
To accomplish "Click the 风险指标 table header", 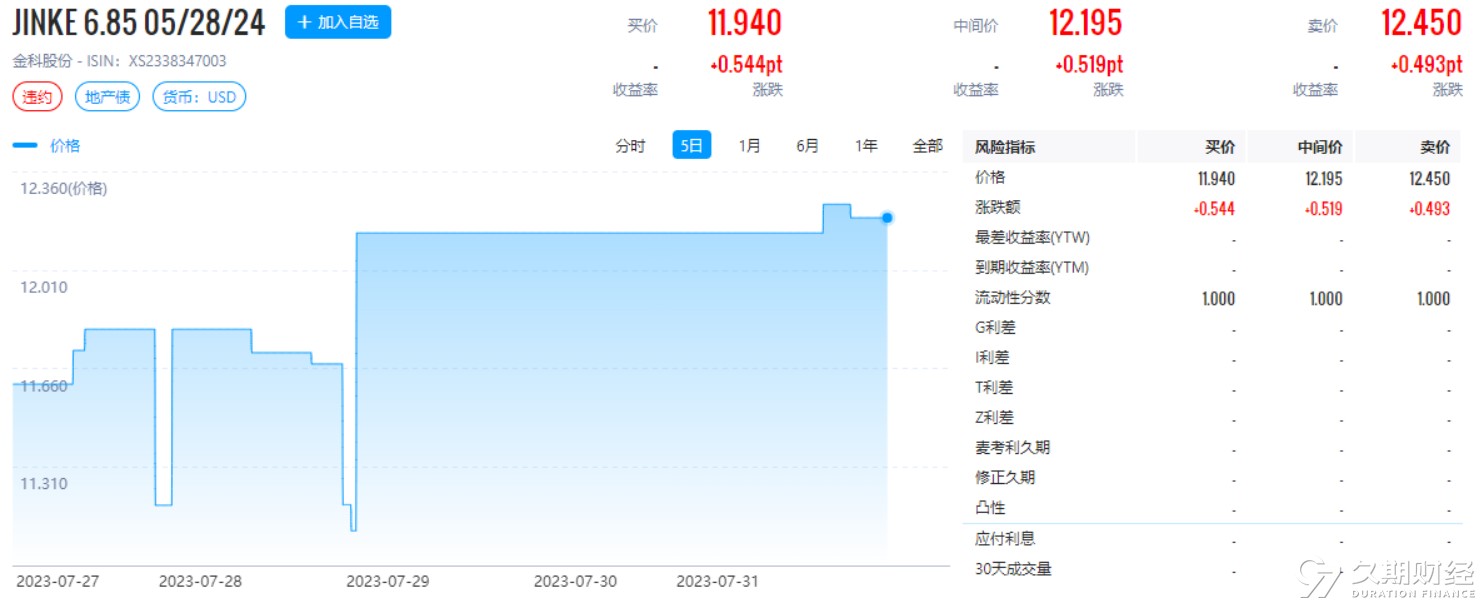I will 1005,147.
